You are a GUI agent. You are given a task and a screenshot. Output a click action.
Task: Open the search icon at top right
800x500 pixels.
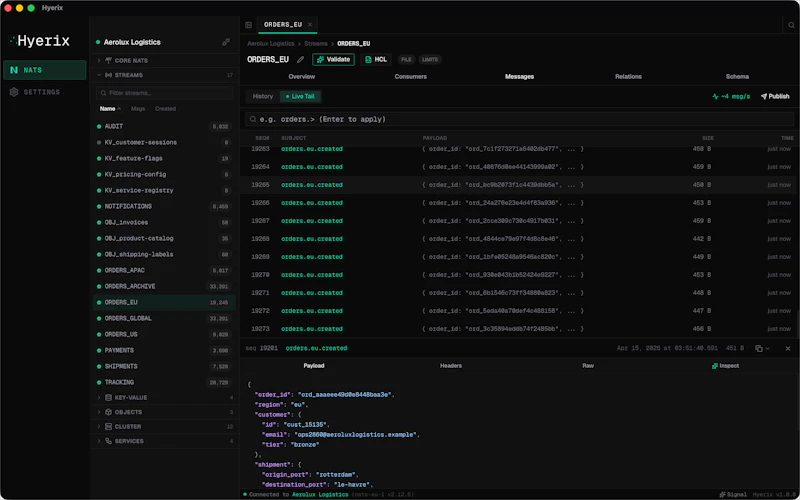(x=792, y=24)
